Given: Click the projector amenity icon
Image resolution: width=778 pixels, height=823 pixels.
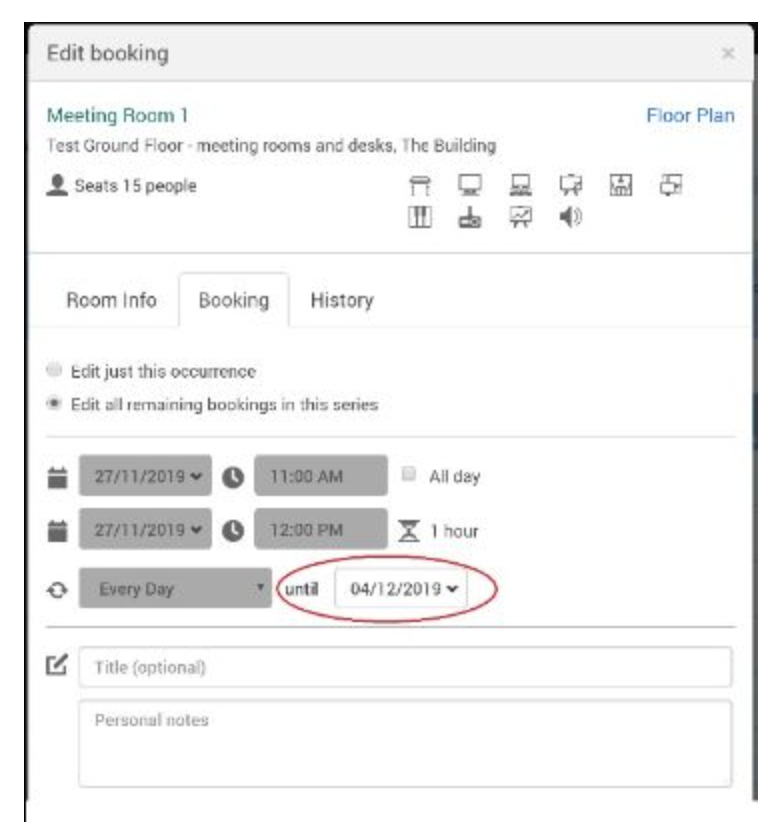Looking at the screenshot, I should [x=470, y=216].
